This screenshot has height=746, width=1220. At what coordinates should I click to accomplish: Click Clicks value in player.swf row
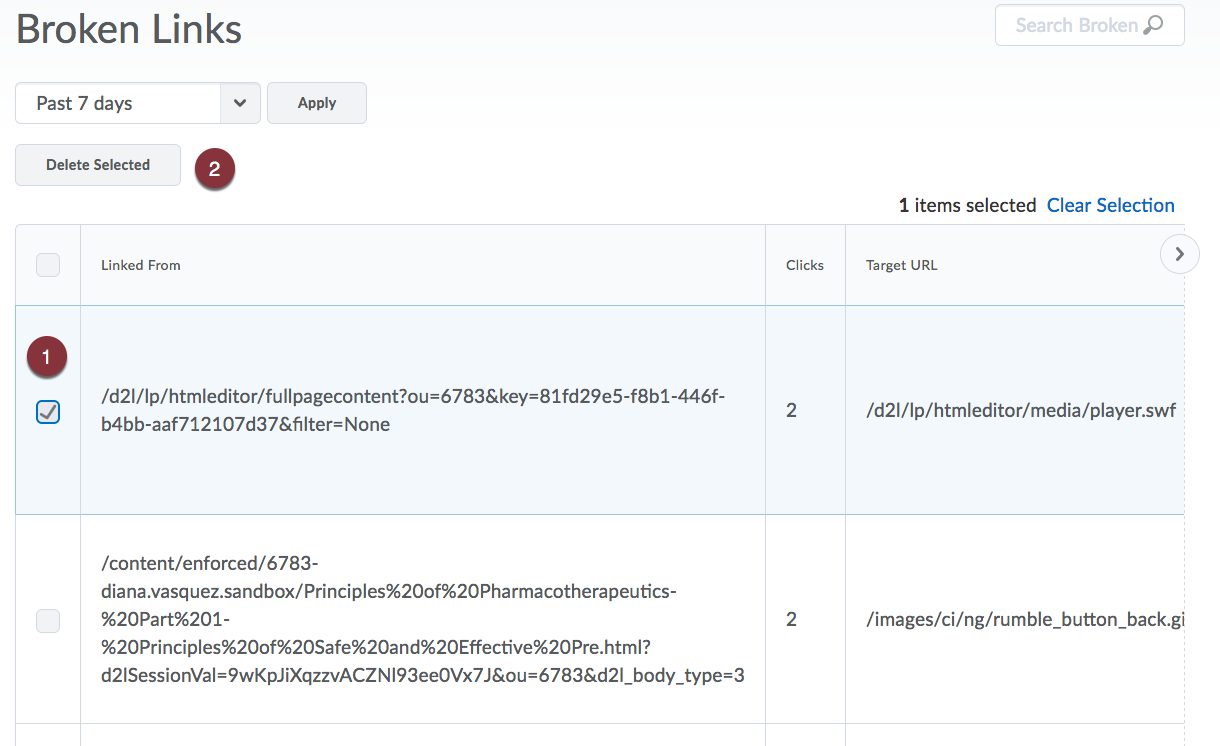point(791,411)
